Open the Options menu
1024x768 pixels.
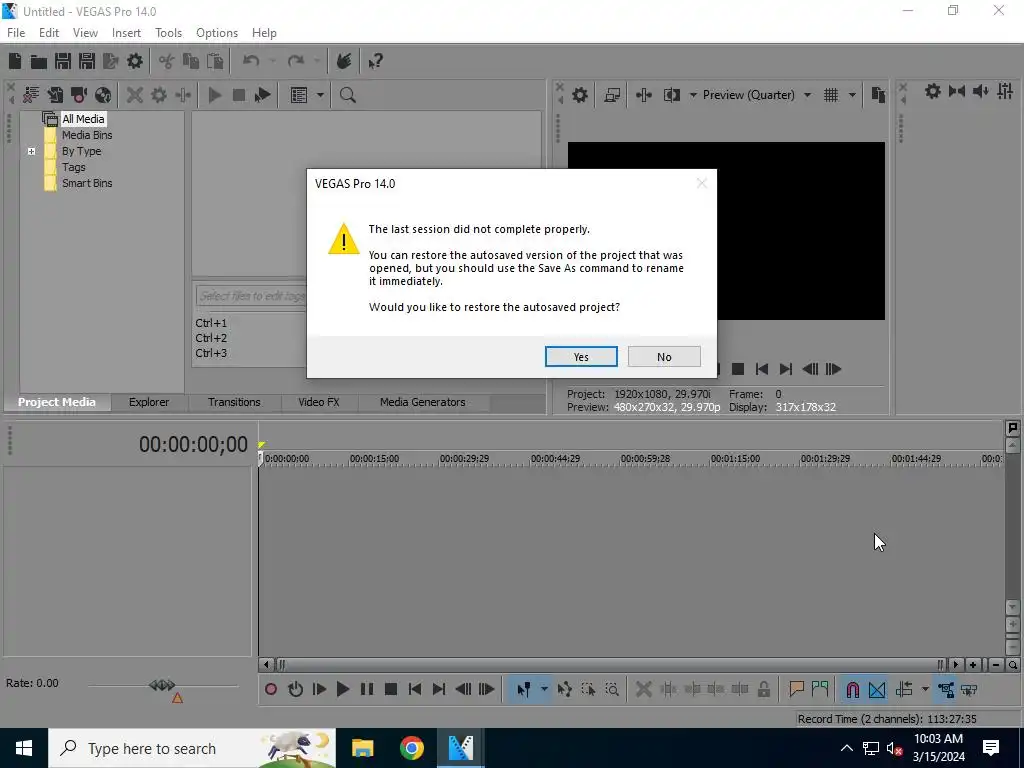point(217,33)
